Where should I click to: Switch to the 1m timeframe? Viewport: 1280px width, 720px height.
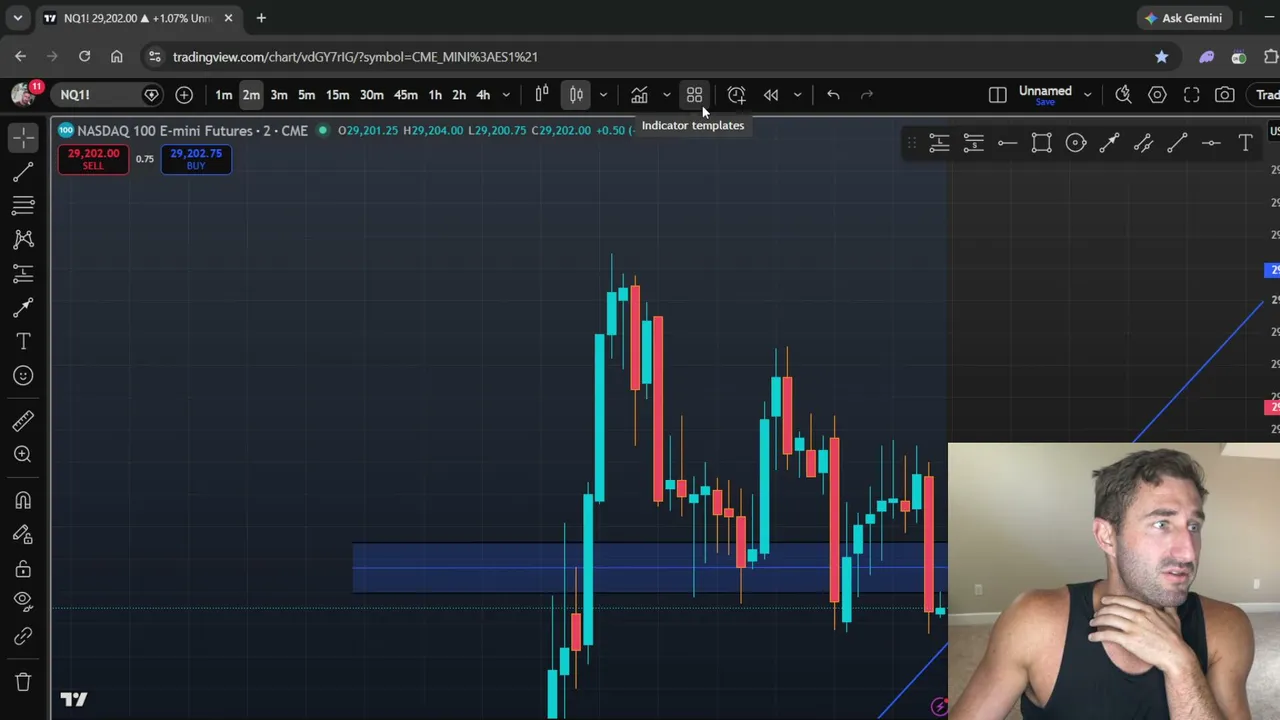point(224,95)
